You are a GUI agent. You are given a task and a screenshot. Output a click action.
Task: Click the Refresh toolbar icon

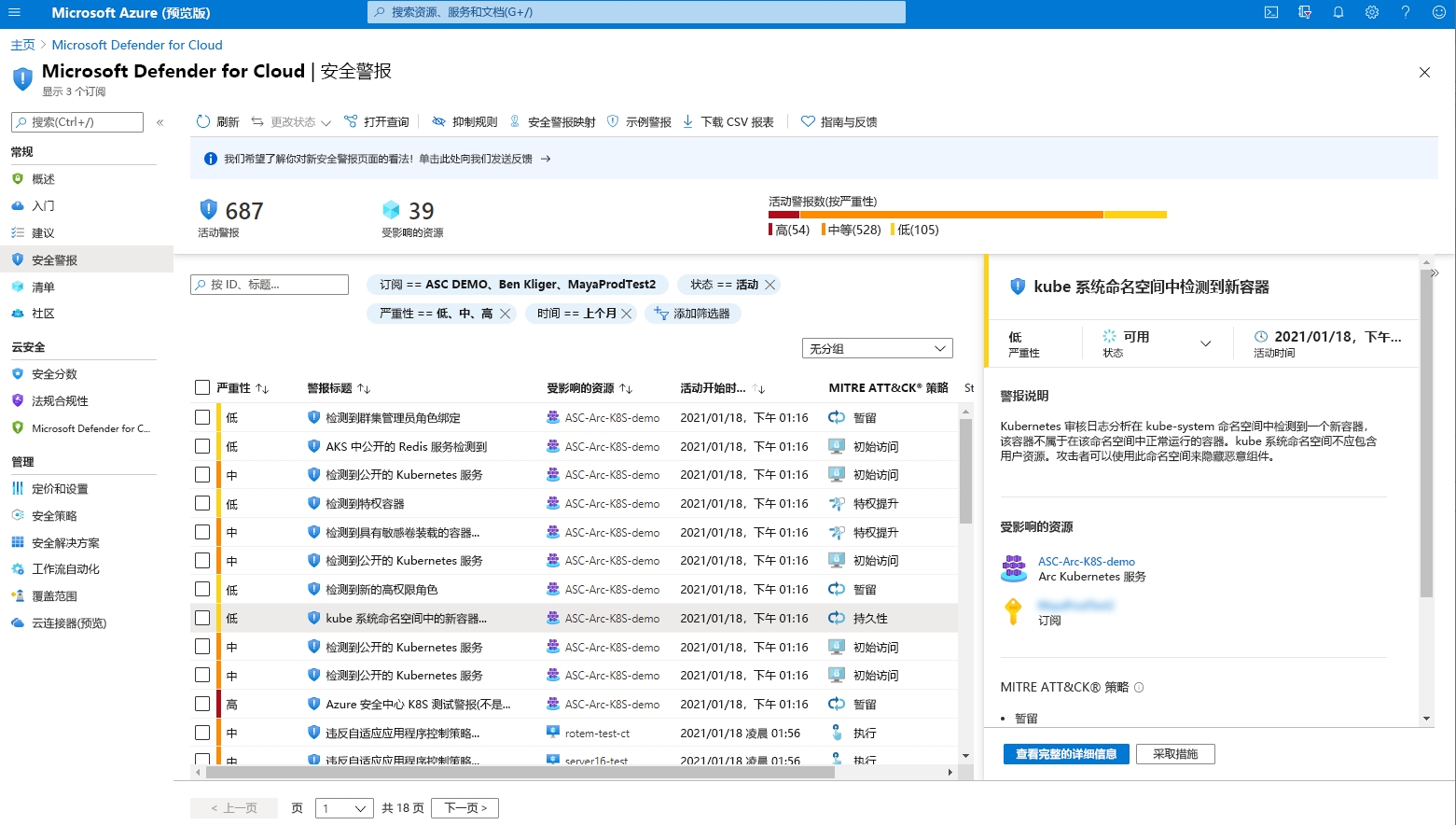(203, 121)
